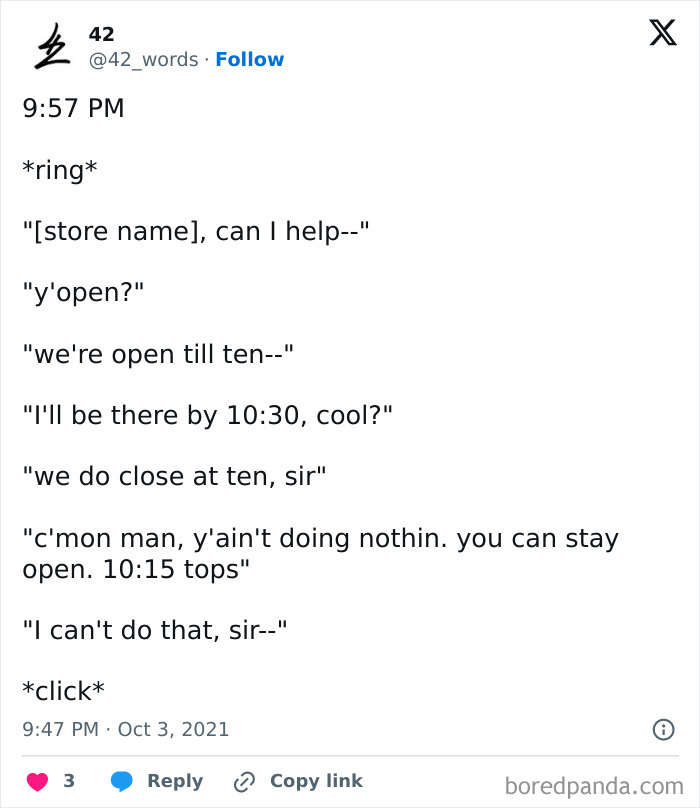
Task: Click the X logo in the top corner
Action: (661, 33)
